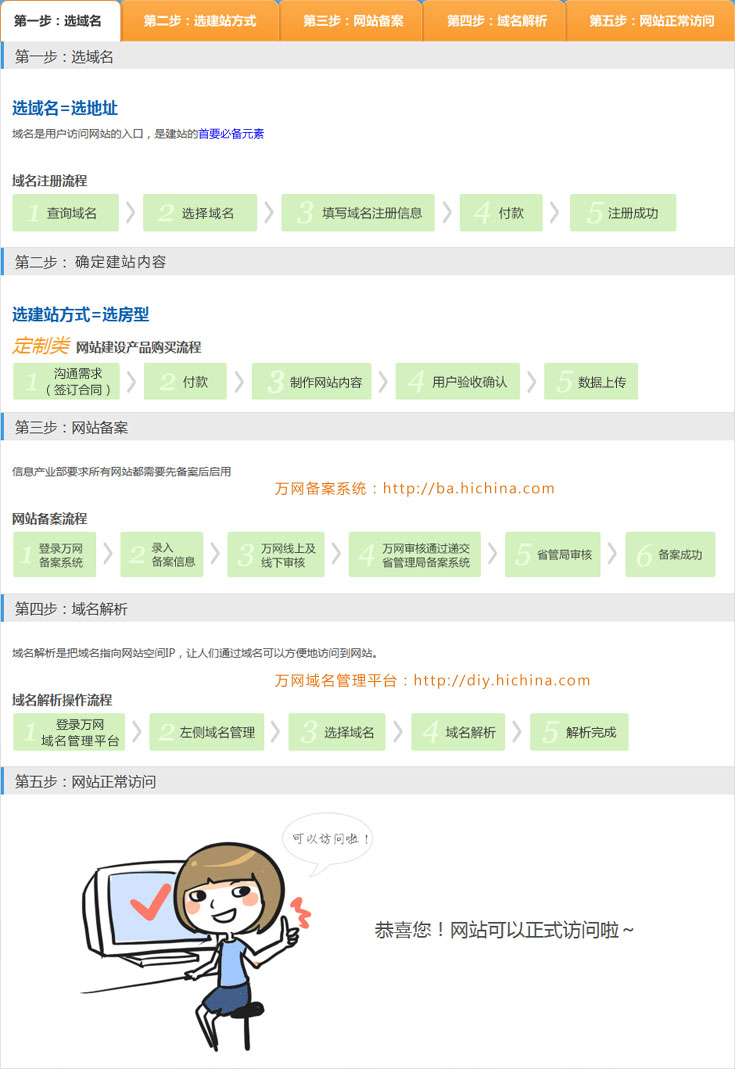
Task: Click step 1 沟通需求（签订合同）box
Action: 66,381
